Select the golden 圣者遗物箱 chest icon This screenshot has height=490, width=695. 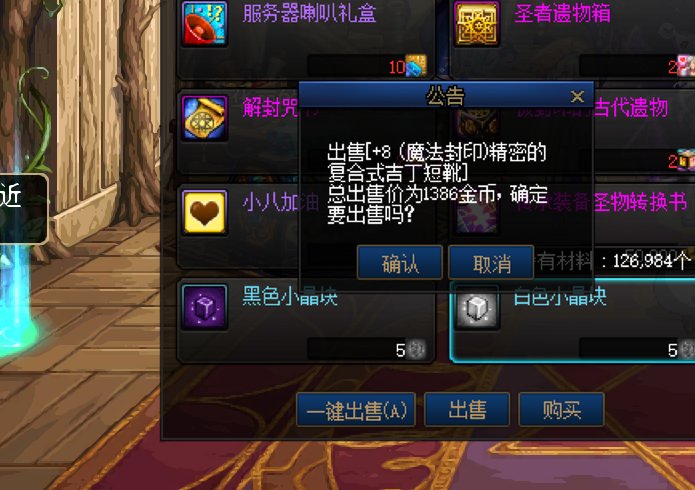[x=477, y=24]
